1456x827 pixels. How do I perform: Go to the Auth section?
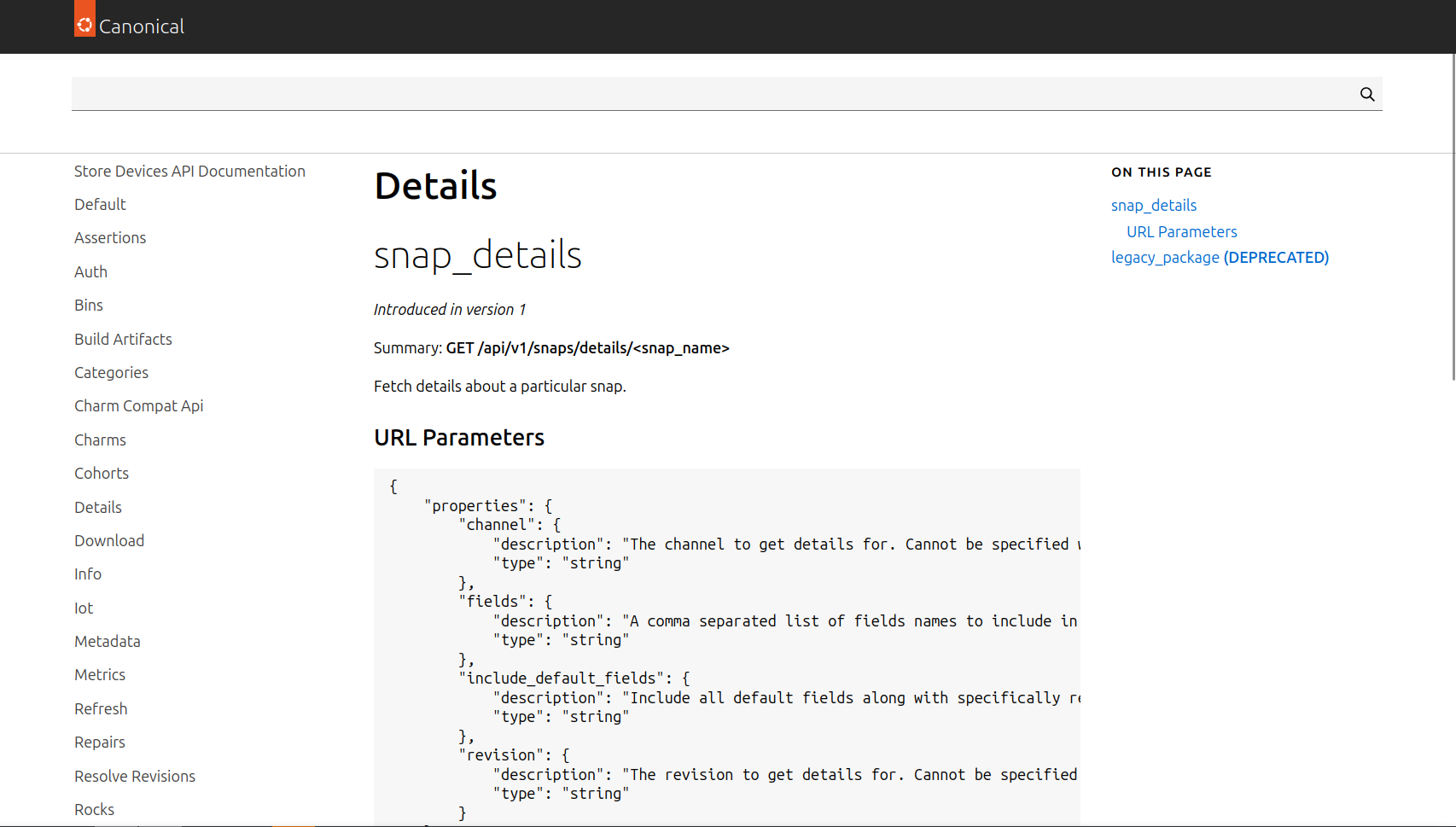[x=90, y=272]
